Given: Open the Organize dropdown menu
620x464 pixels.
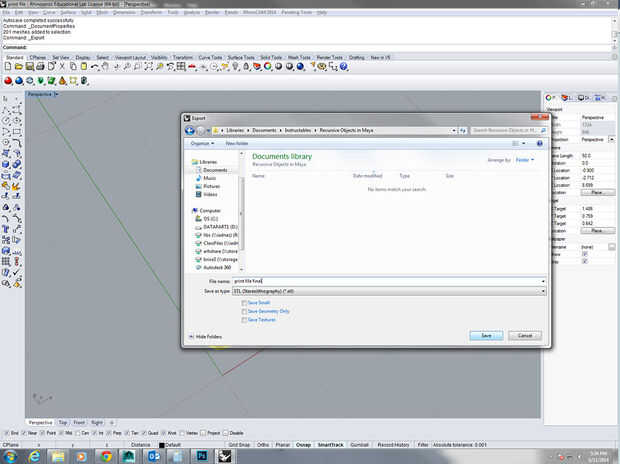Looking at the screenshot, I should coord(202,143).
